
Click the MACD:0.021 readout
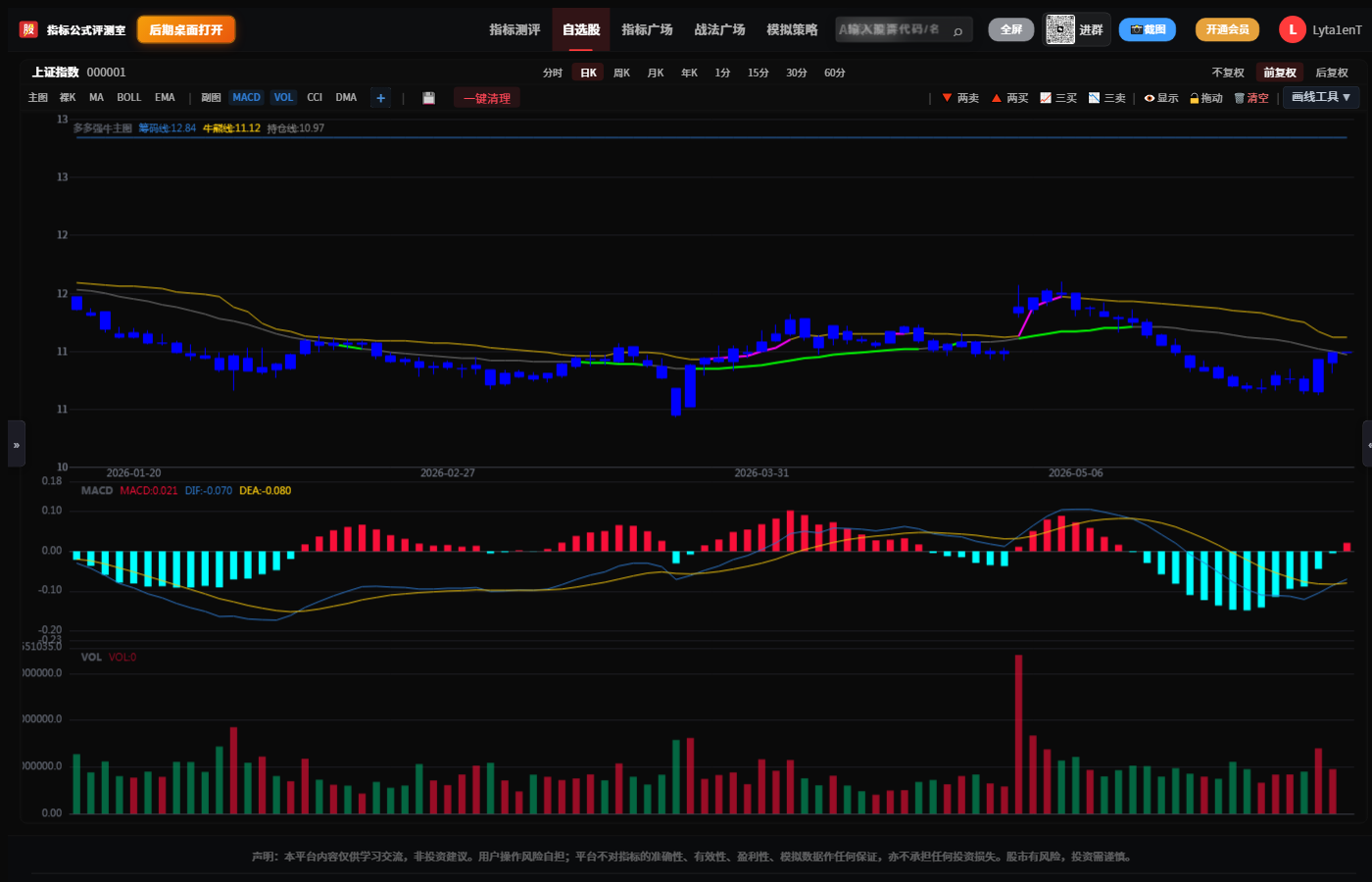pyautogui.click(x=149, y=491)
